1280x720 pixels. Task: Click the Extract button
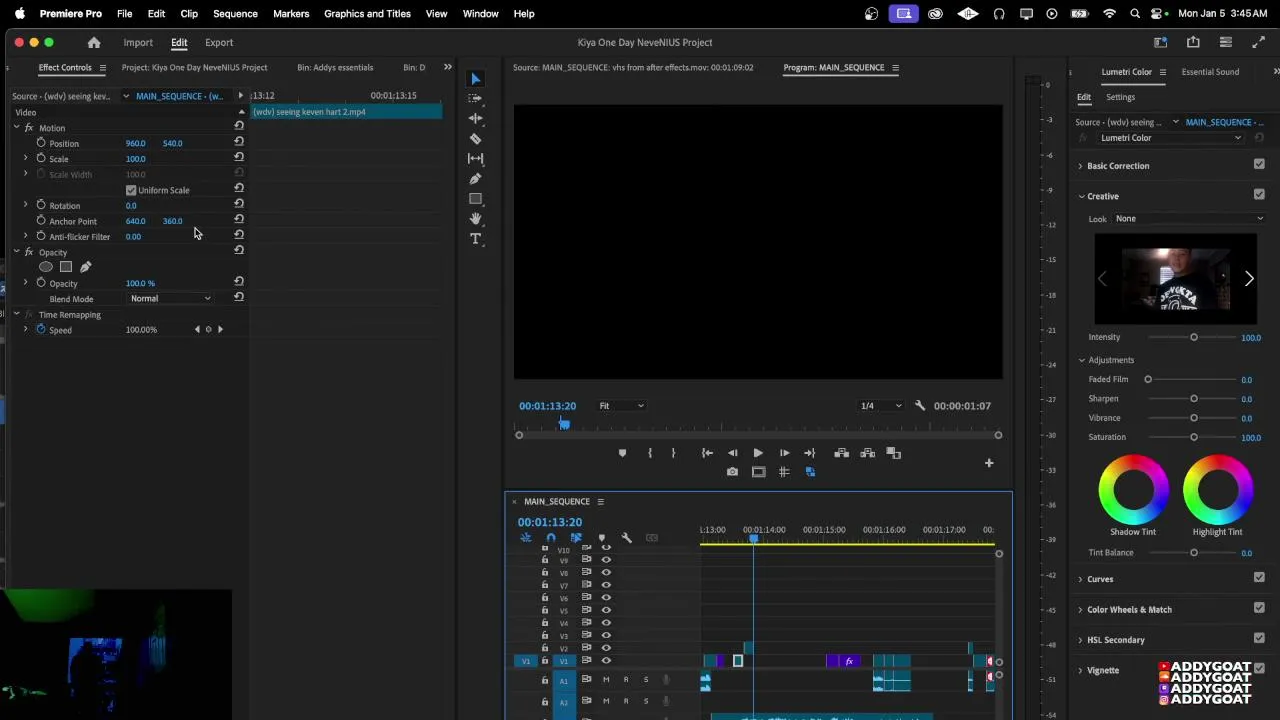[x=867, y=453]
